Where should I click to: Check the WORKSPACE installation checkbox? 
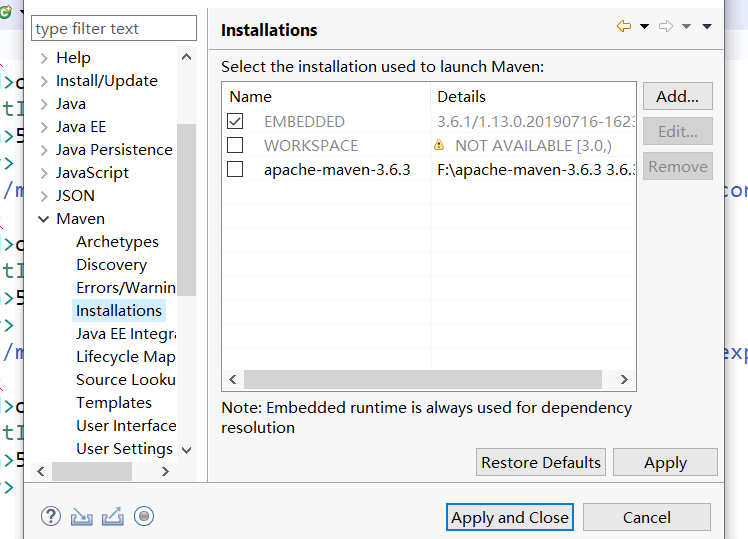coord(235,145)
